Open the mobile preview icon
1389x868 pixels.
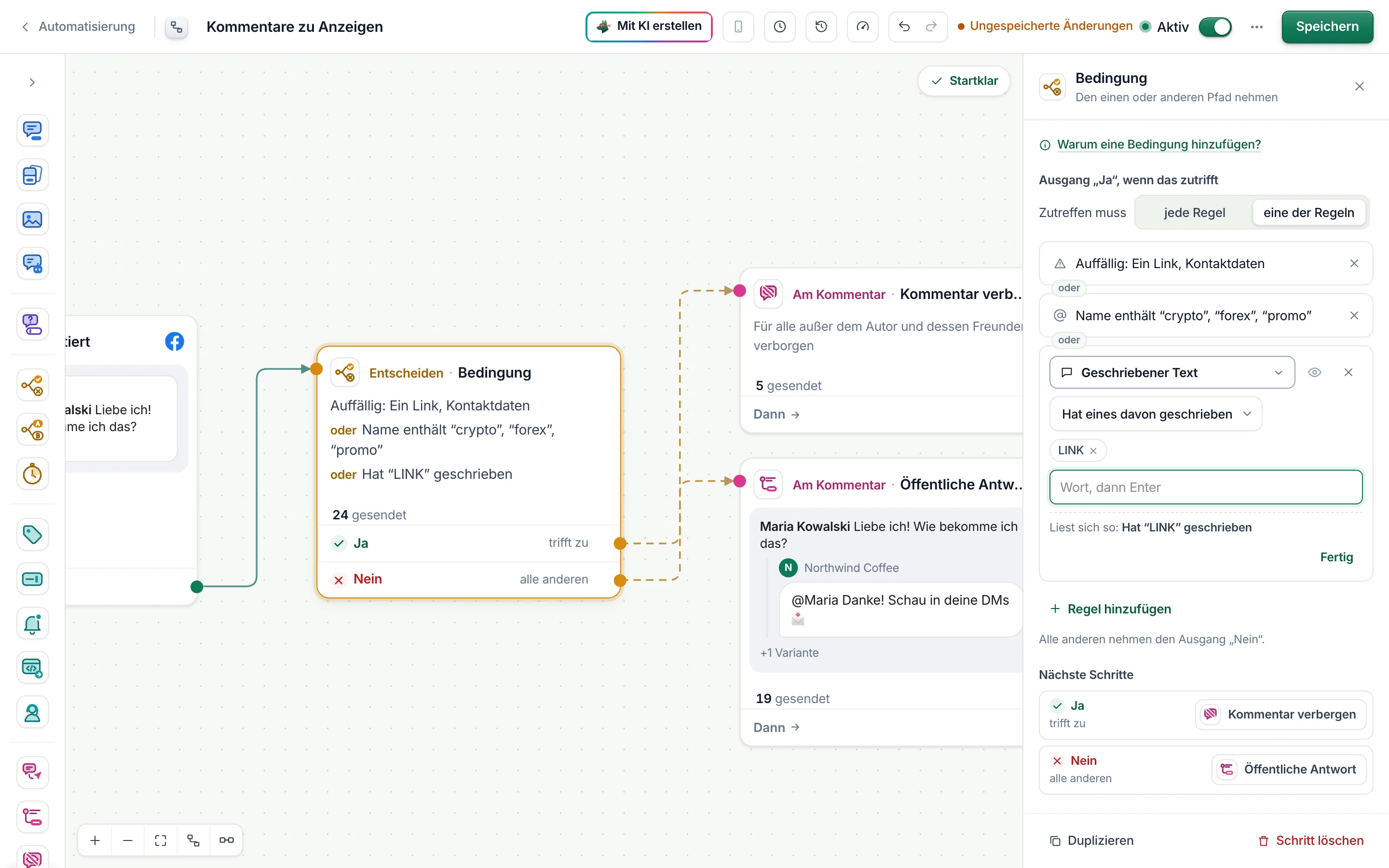coord(738,27)
